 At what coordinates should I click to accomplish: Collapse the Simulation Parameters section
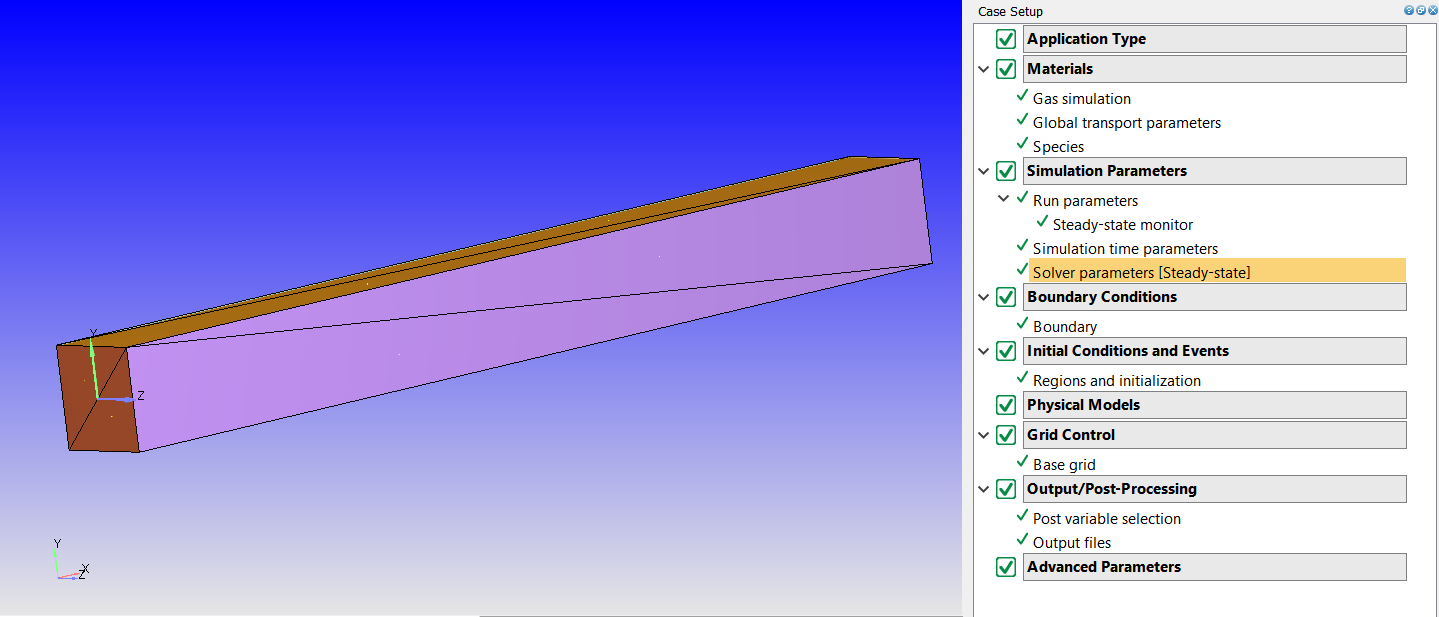[984, 170]
